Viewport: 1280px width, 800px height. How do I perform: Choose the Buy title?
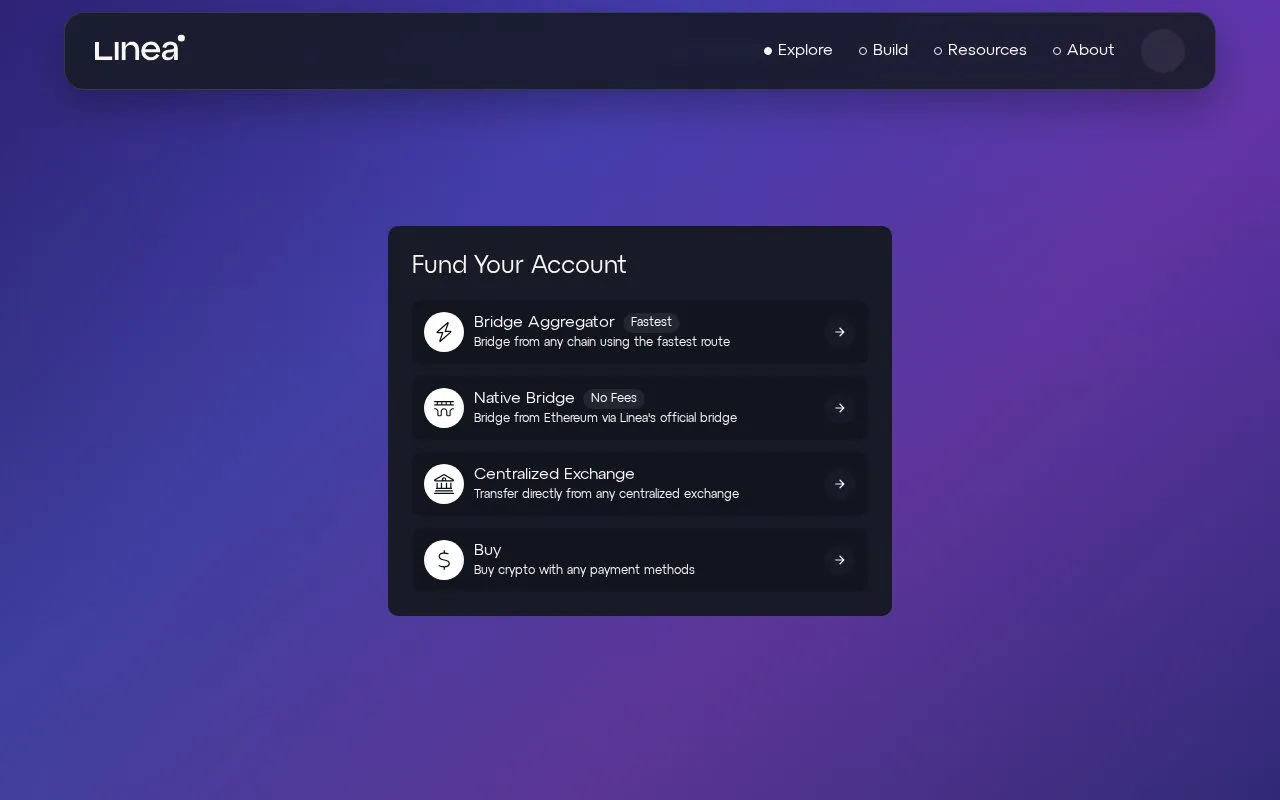coord(488,550)
